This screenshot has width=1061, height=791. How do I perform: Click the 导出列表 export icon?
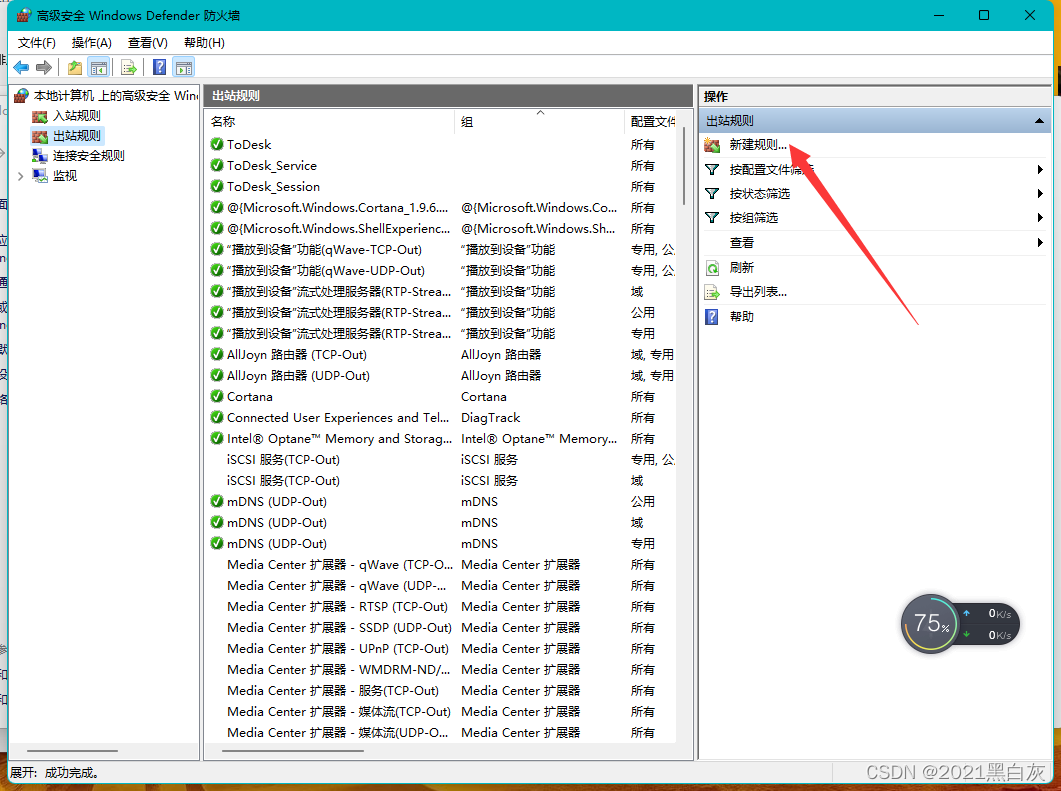(x=712, y=292)
